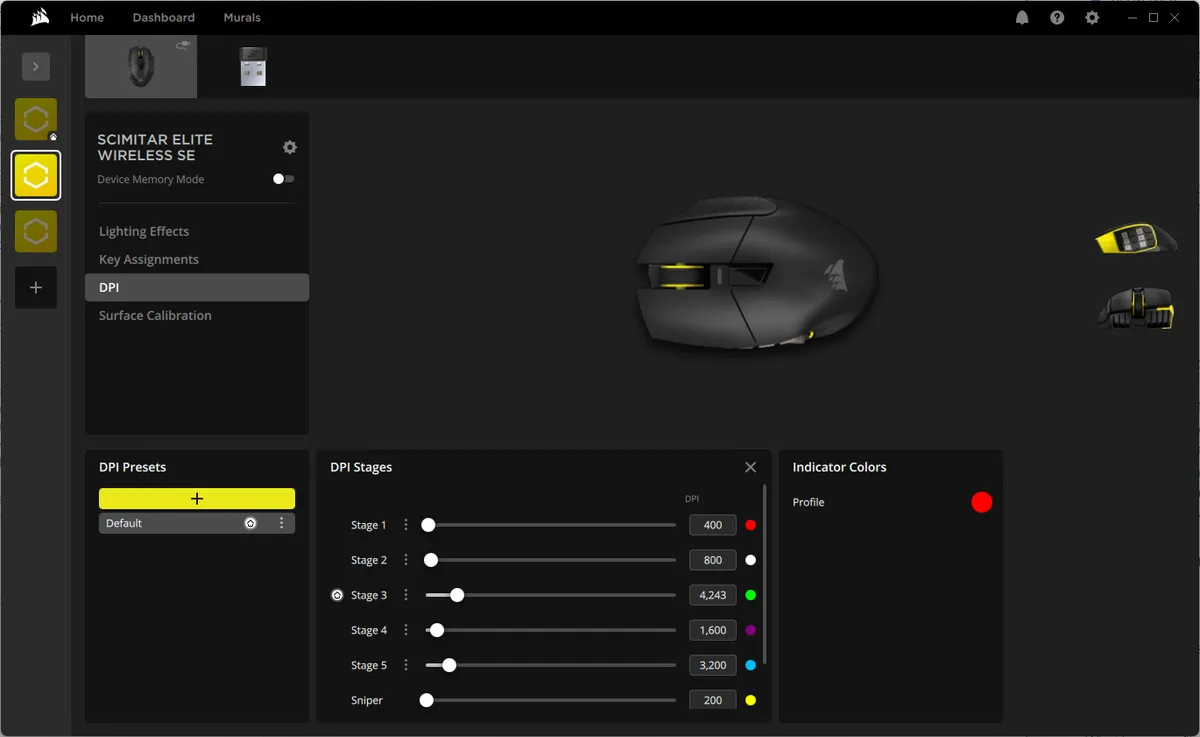Open iCUE settings with the gear icon
Image resolution: width=1200 pixels, height=737 pixels.
1092,17
